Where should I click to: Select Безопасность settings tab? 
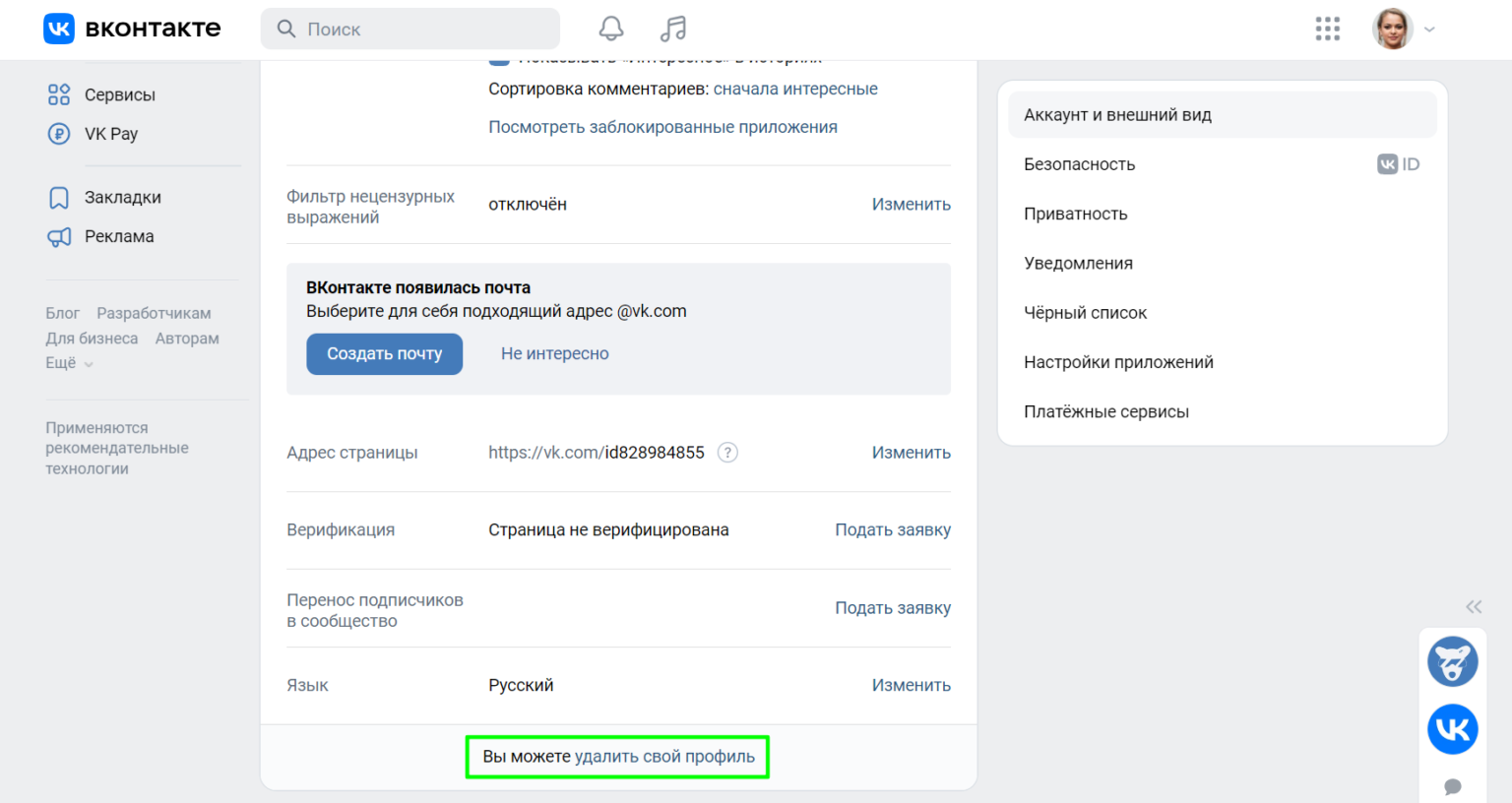click(1223, 164)
